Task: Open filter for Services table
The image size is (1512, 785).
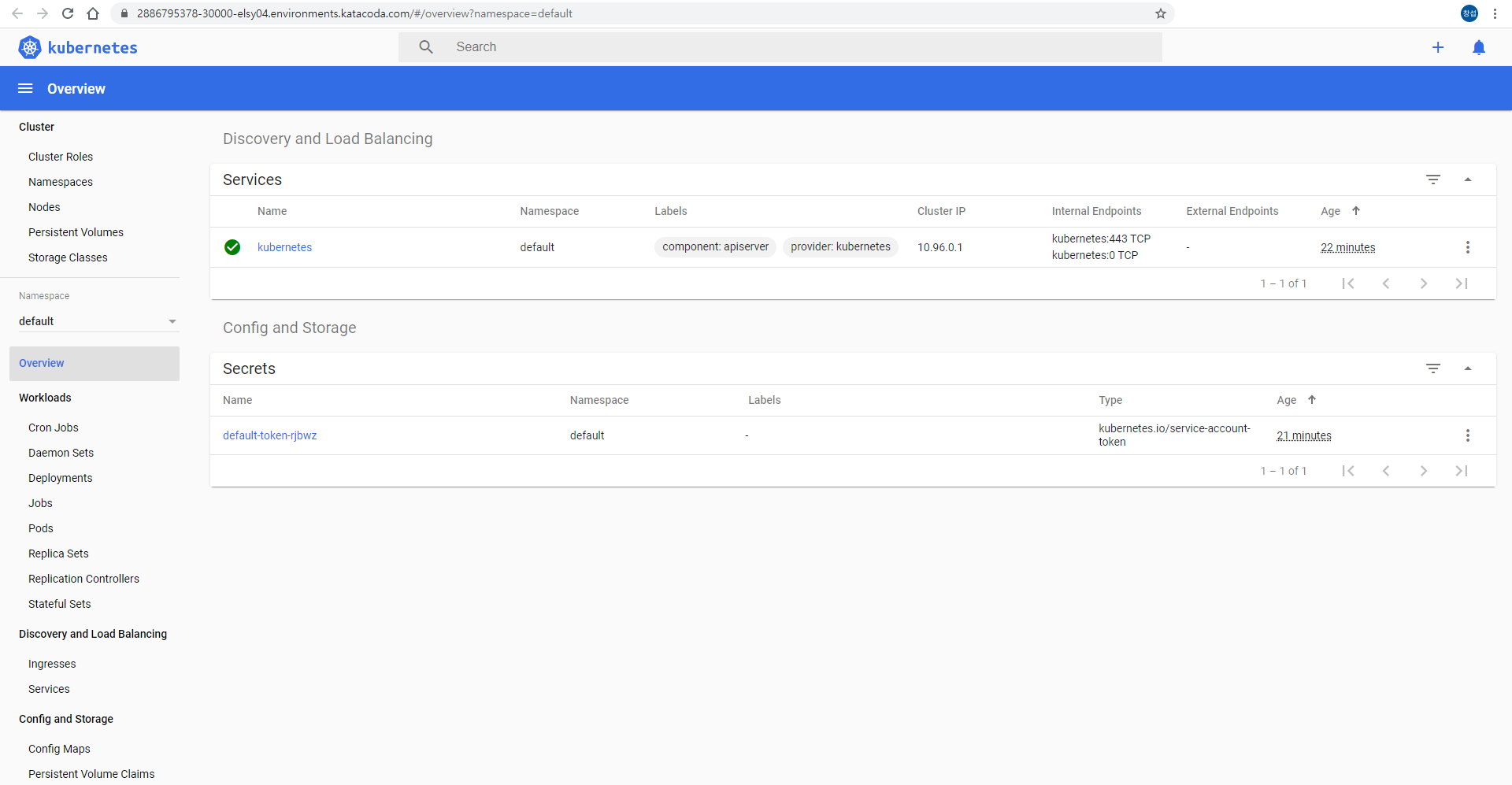Action: [1433, 180]
